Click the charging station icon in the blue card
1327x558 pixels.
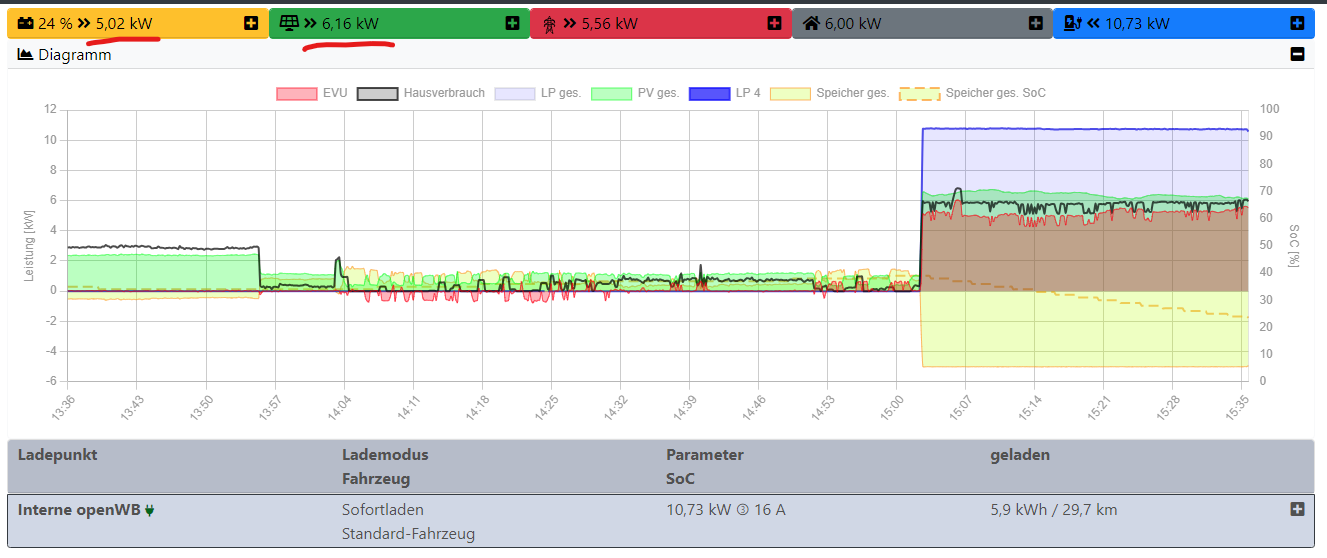(1073, 23)
